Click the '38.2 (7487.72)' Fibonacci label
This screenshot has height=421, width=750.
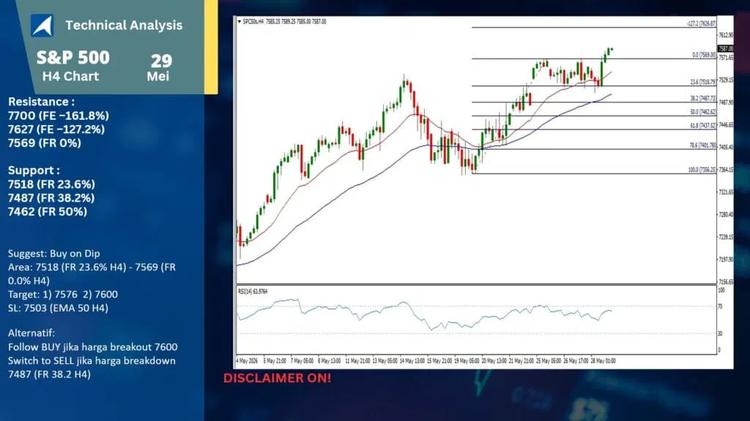pos(703,99)
